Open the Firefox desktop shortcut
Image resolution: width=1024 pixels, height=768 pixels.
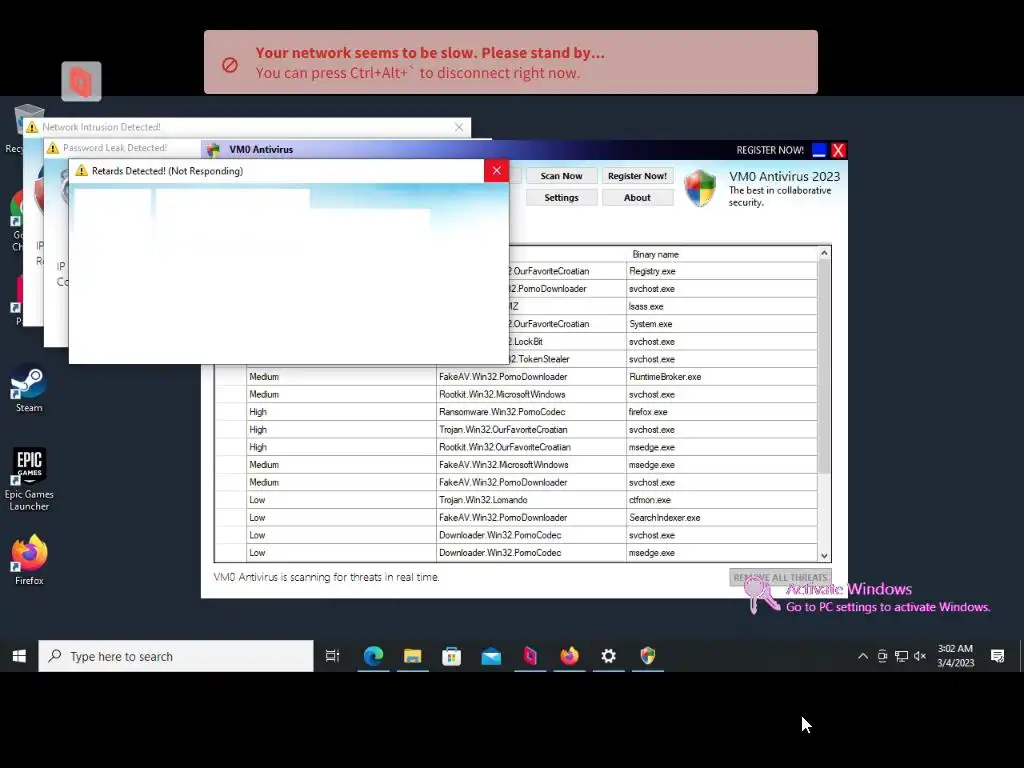tap(29, 560)
